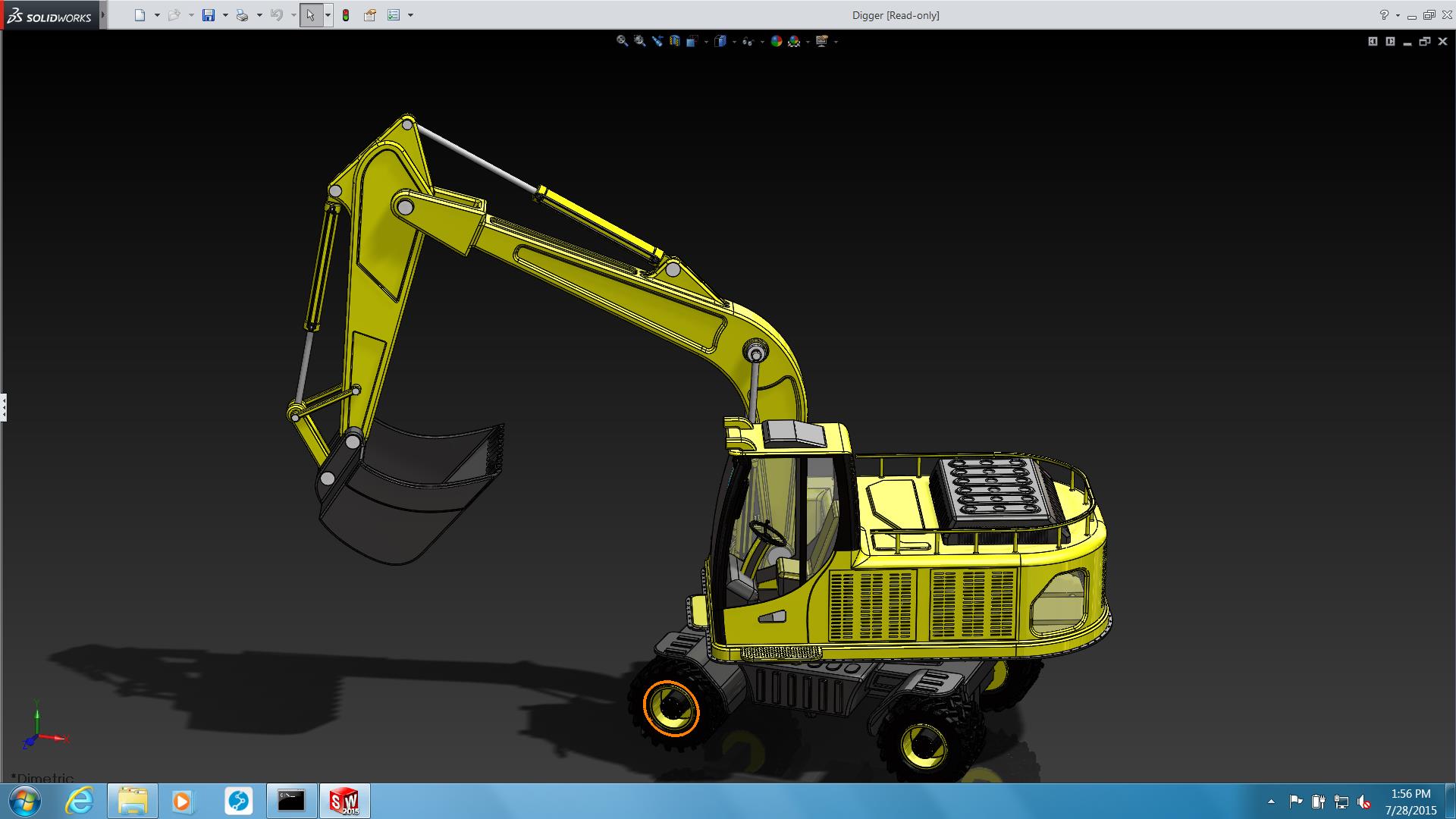Click the Edit Appearance color ball
The height and width of the screenshot is (819, 1456).
(777, 42)
